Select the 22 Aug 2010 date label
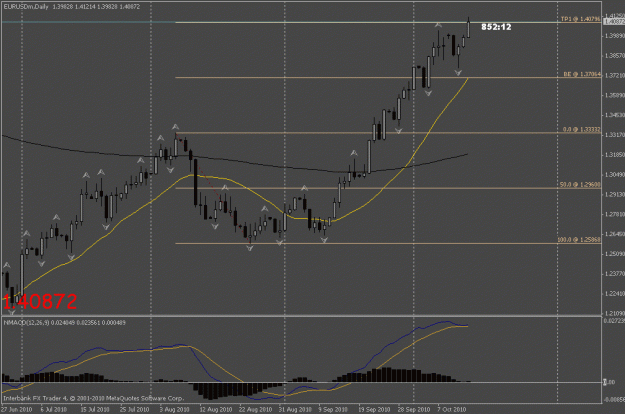 255,409
